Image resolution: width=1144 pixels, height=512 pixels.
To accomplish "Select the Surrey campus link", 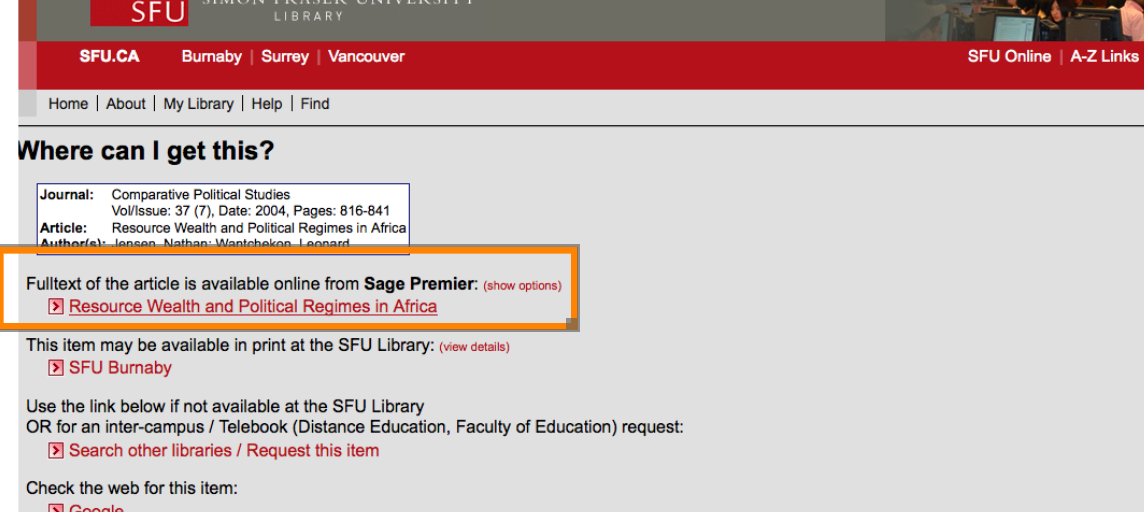I will (285, 57).
